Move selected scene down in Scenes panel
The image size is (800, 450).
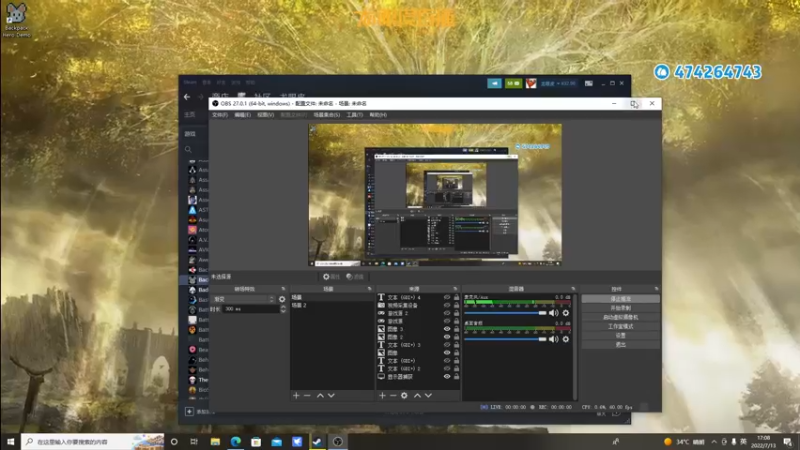point(331,395)
